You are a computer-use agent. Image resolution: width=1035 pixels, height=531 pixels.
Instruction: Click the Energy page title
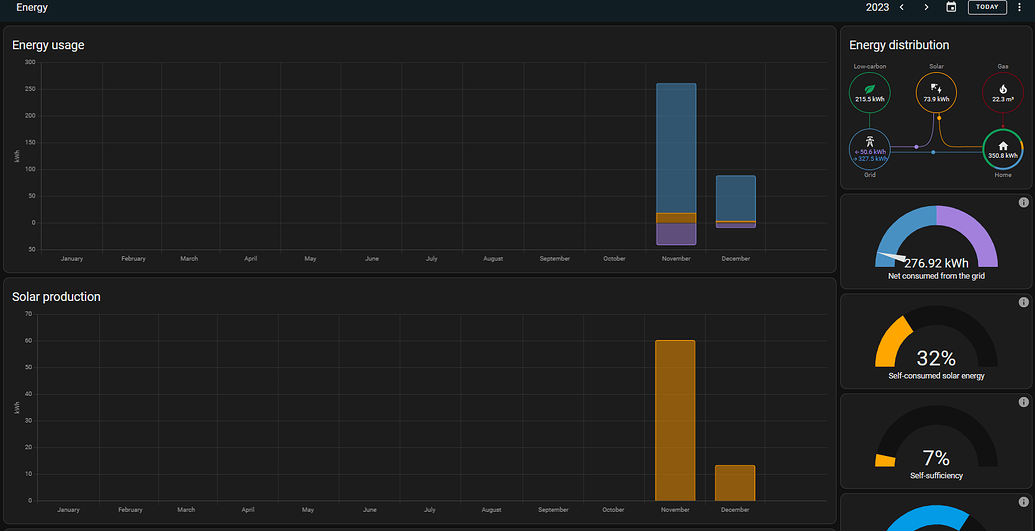(x=32, y=7)
